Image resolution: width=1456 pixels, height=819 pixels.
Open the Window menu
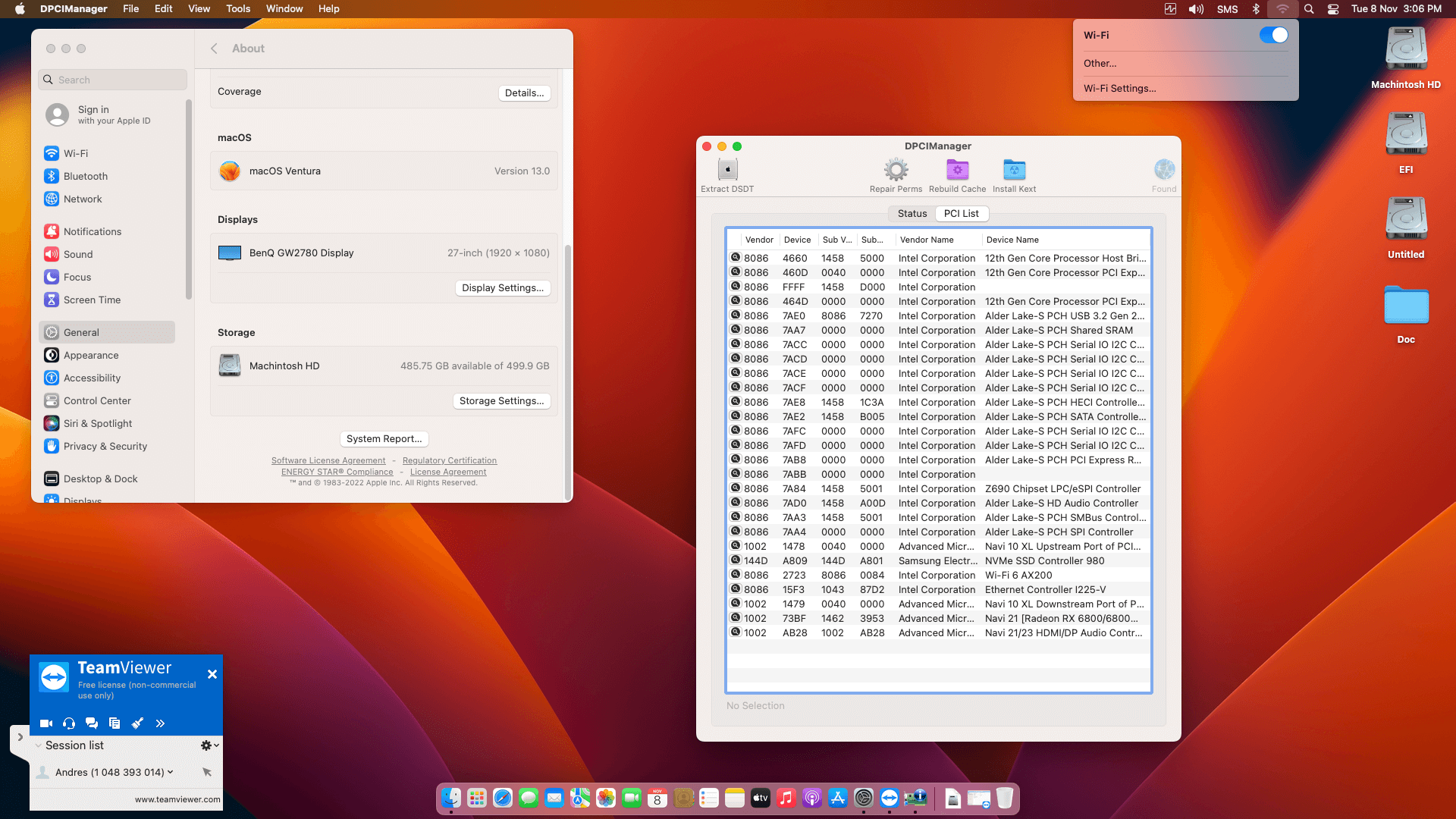284,9
